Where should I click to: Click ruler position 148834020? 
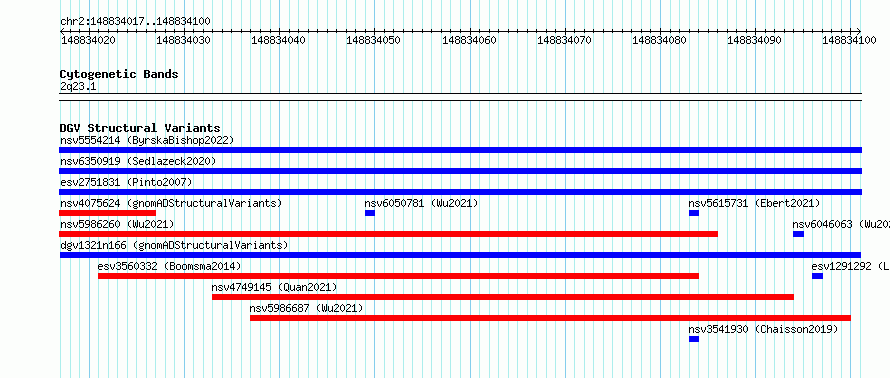click(89, 40)
